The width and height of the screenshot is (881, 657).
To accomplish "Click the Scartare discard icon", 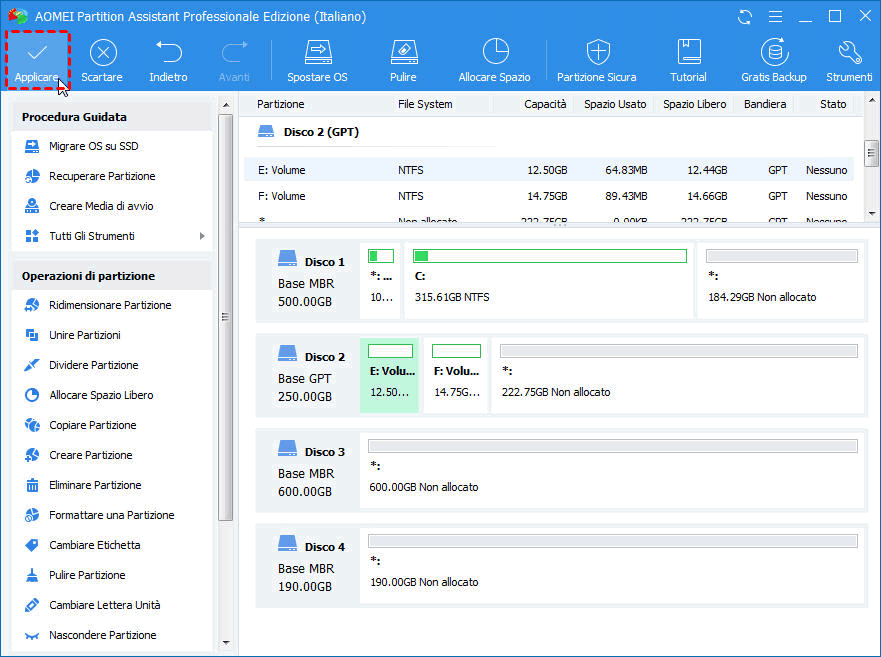I will pyautogui.click(x=102, y=52).
